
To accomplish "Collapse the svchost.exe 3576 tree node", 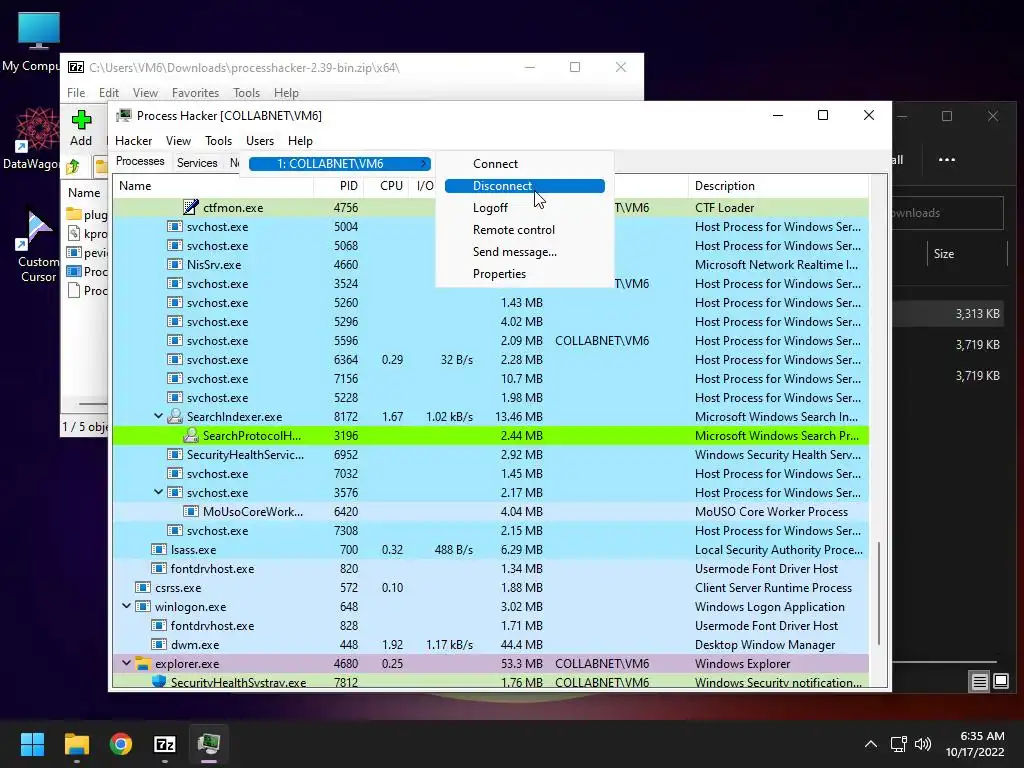I will [158, 492].
